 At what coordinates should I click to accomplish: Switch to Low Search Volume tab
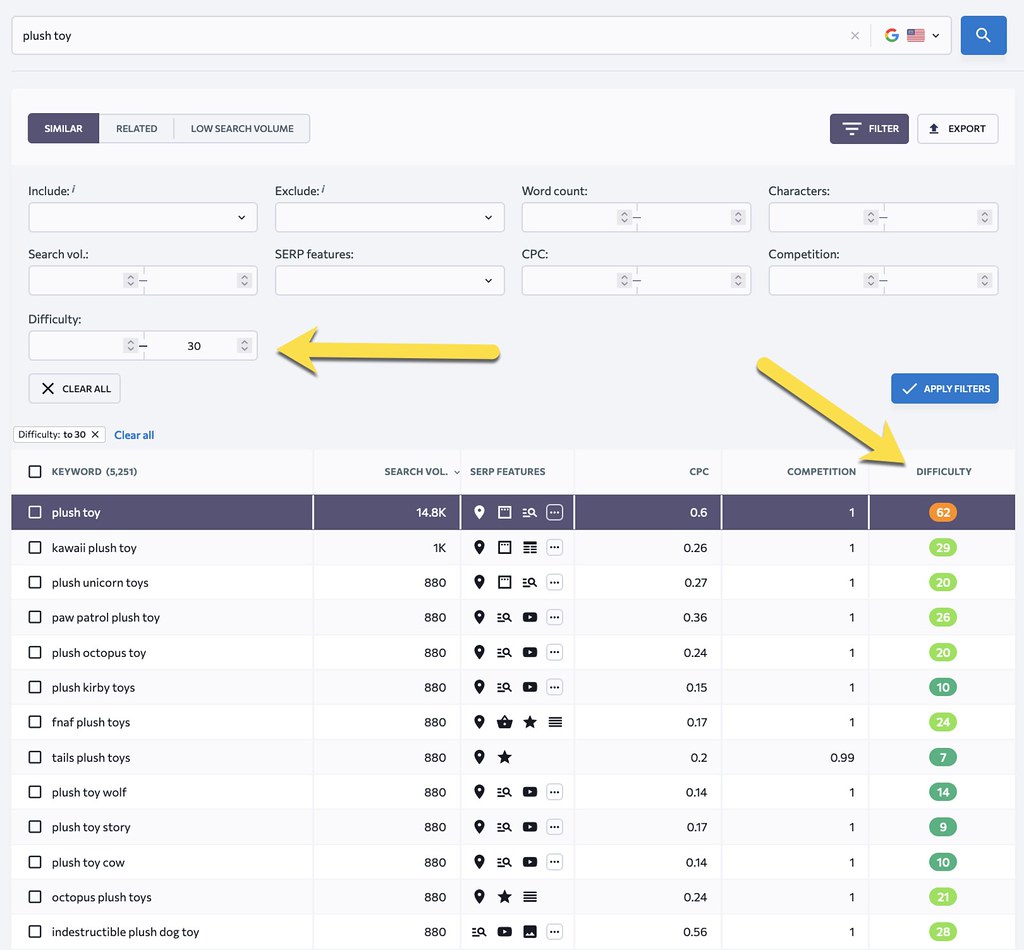tap(242, 129)
